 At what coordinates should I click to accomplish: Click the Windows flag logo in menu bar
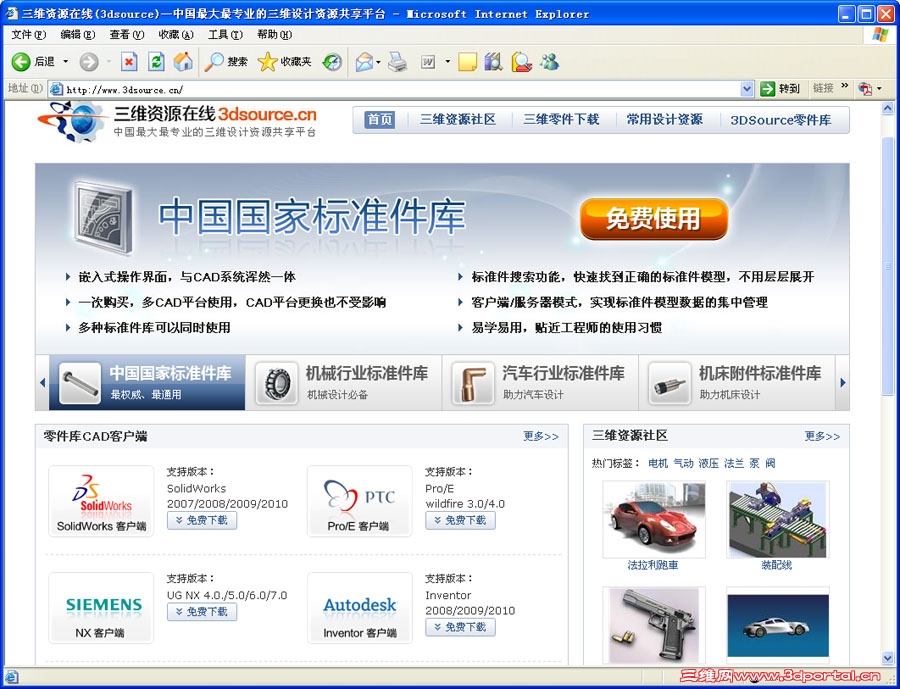click(880, 34)
